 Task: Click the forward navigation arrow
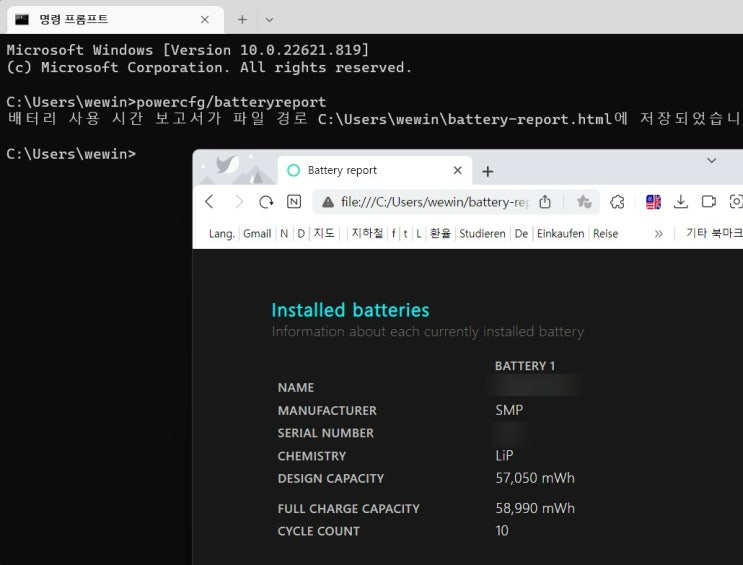point(238,202)
